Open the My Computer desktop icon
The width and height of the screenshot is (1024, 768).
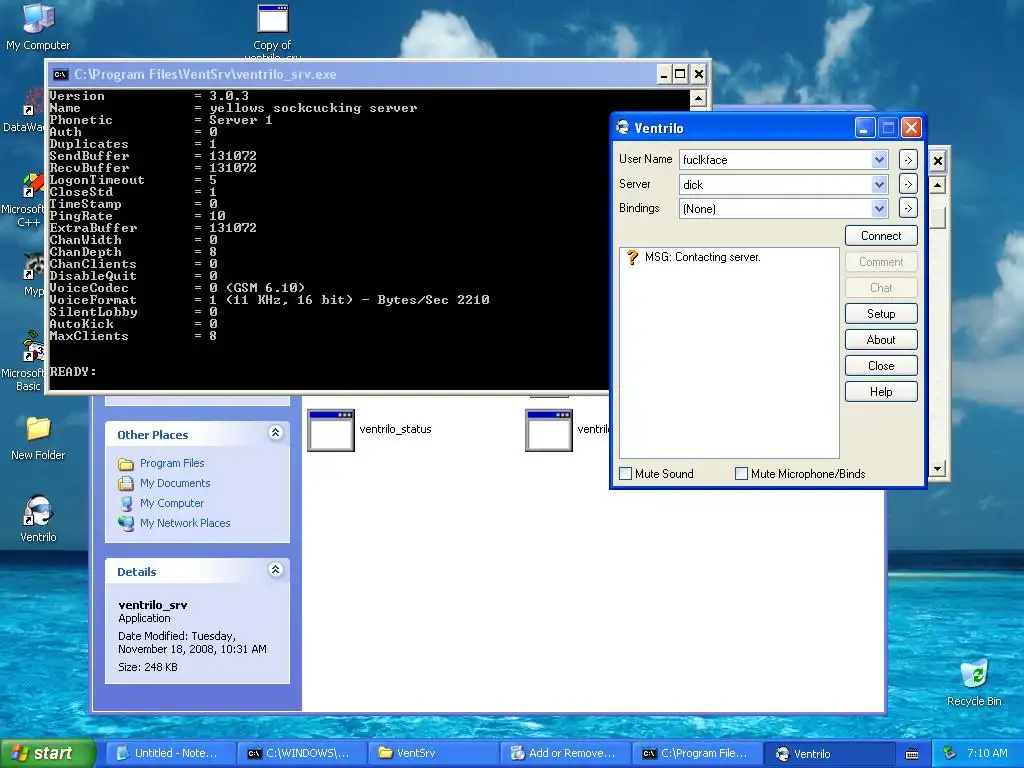[x=38, y=26]
